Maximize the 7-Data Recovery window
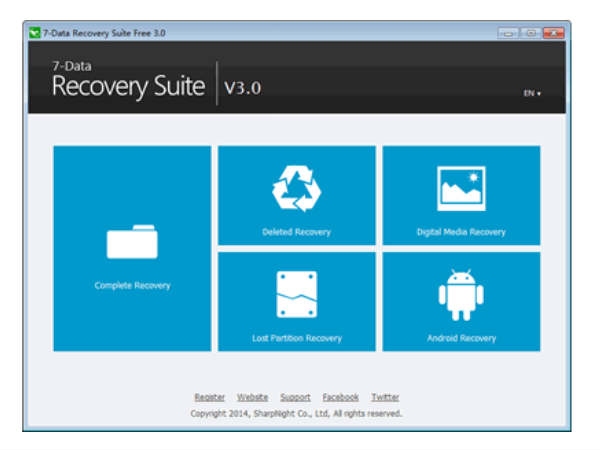The width and height of the screenshot is (600, 450). coord(531,33)
